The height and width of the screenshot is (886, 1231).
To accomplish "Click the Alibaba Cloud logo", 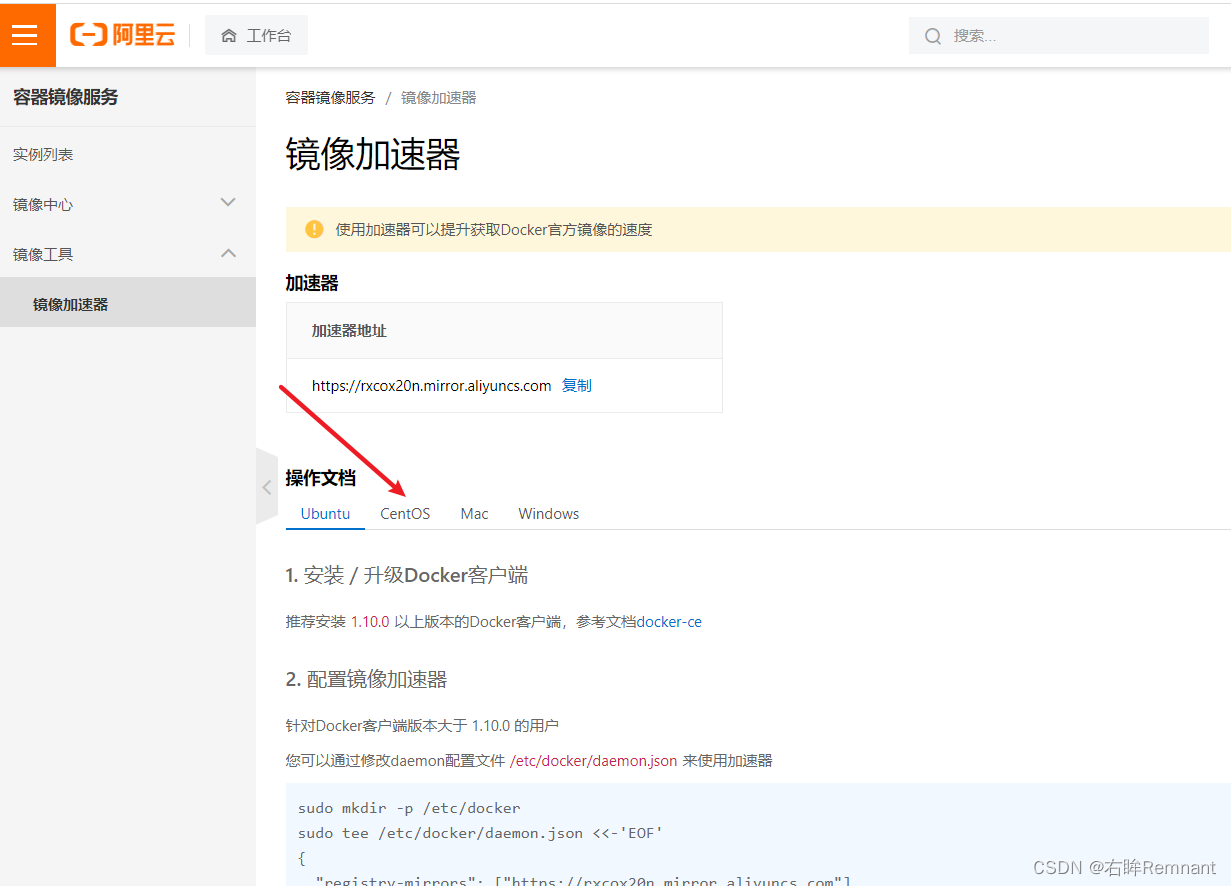I will pyautogui.click(x=122, y=36).
